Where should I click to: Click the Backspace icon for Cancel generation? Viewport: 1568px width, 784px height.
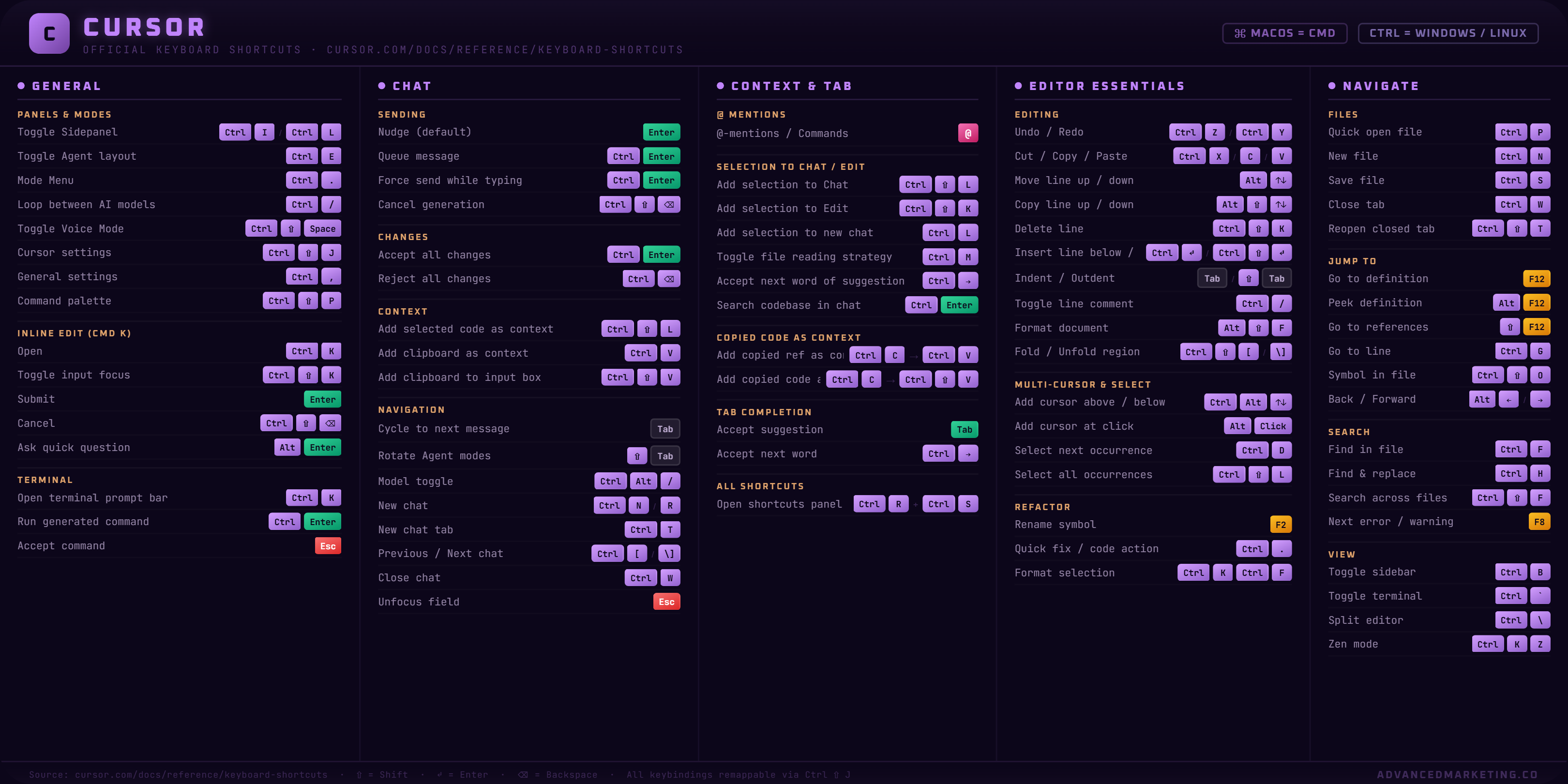click(x=669, y=205)
